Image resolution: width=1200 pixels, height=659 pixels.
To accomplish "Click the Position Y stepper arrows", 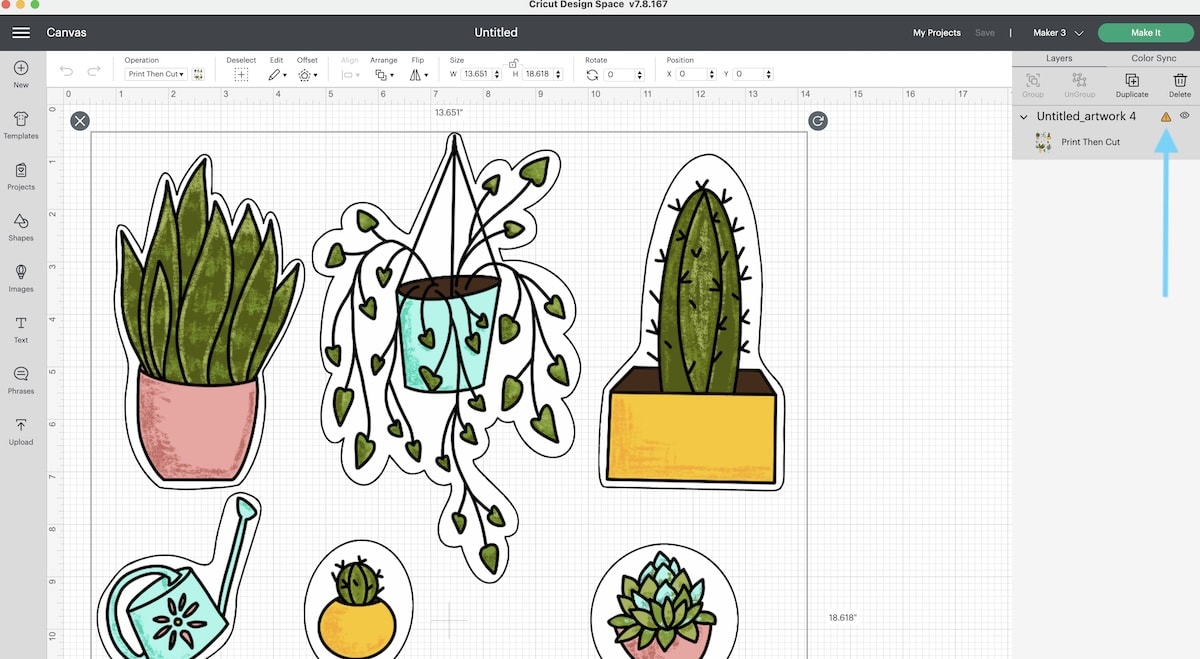I will 768,75.
